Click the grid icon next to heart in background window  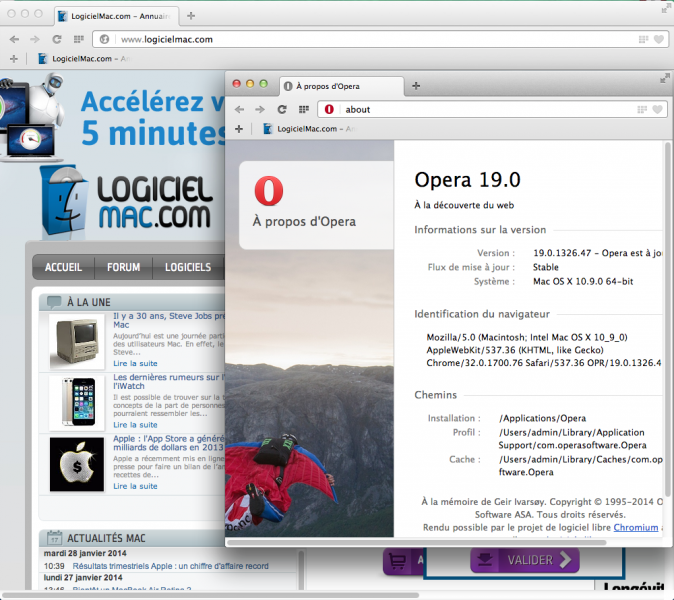(643, 40)
